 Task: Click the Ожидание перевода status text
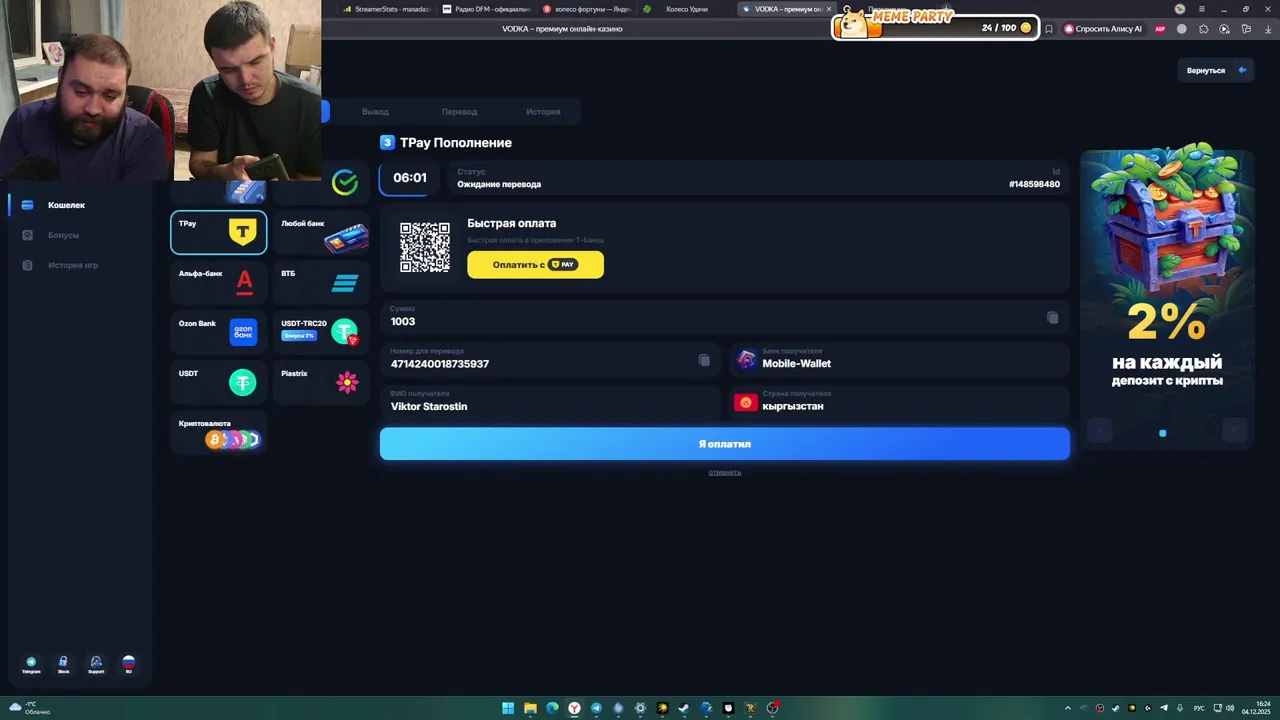point(499,184)
